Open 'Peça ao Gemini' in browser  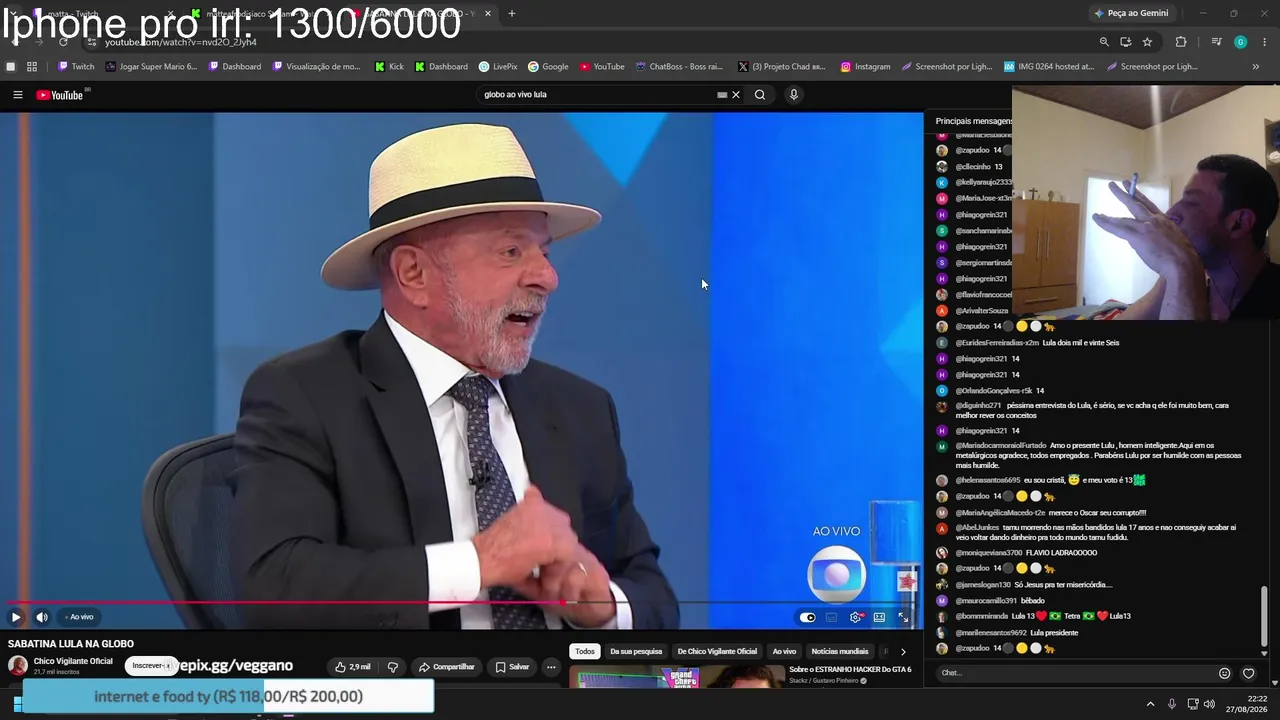[1131, 13]
